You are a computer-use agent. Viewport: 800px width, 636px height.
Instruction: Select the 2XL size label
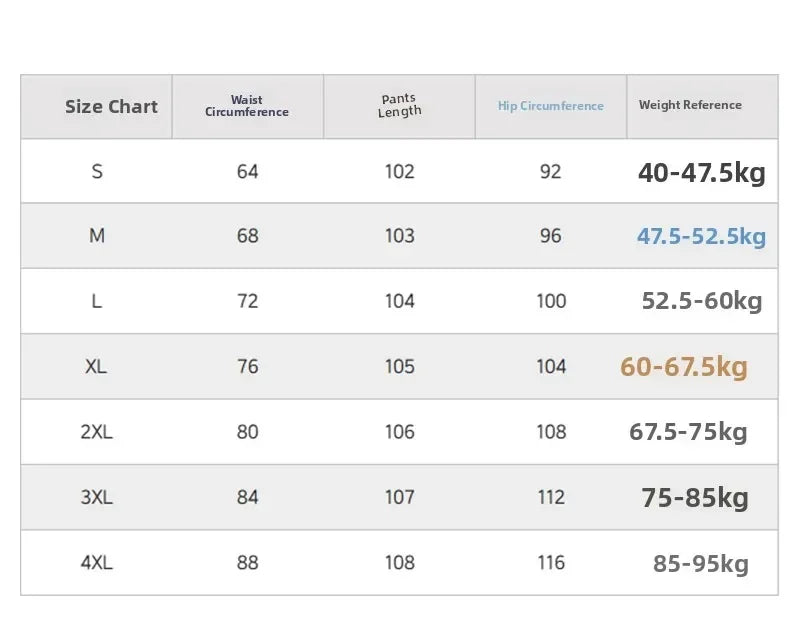(96, 431)
